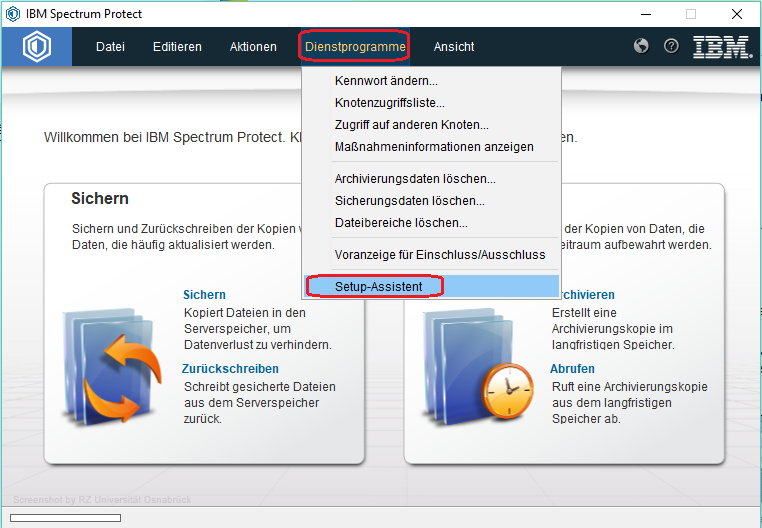Select Knotenzugriffsliste... menu entry
Viewport: 762px width, 528px height.
point(390,103)
